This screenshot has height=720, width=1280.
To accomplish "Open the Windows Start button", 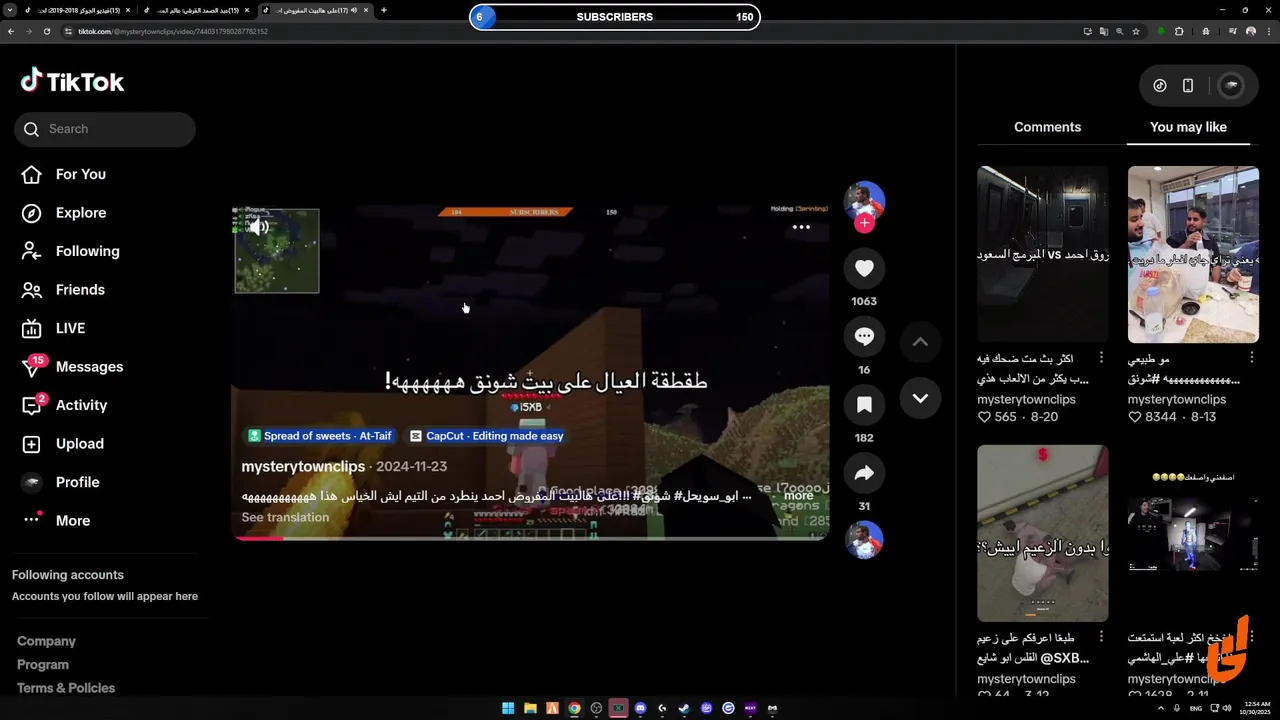I will click(508, 708).
